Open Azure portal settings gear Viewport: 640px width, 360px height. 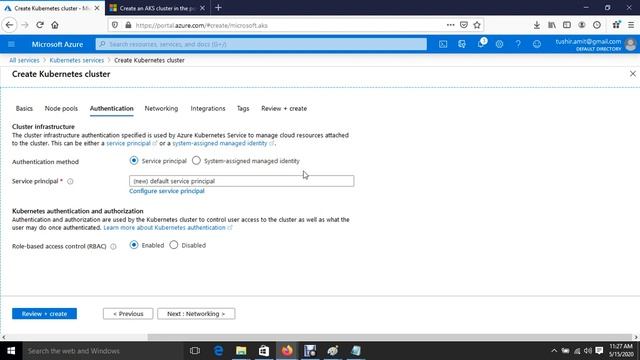[499, 44]
